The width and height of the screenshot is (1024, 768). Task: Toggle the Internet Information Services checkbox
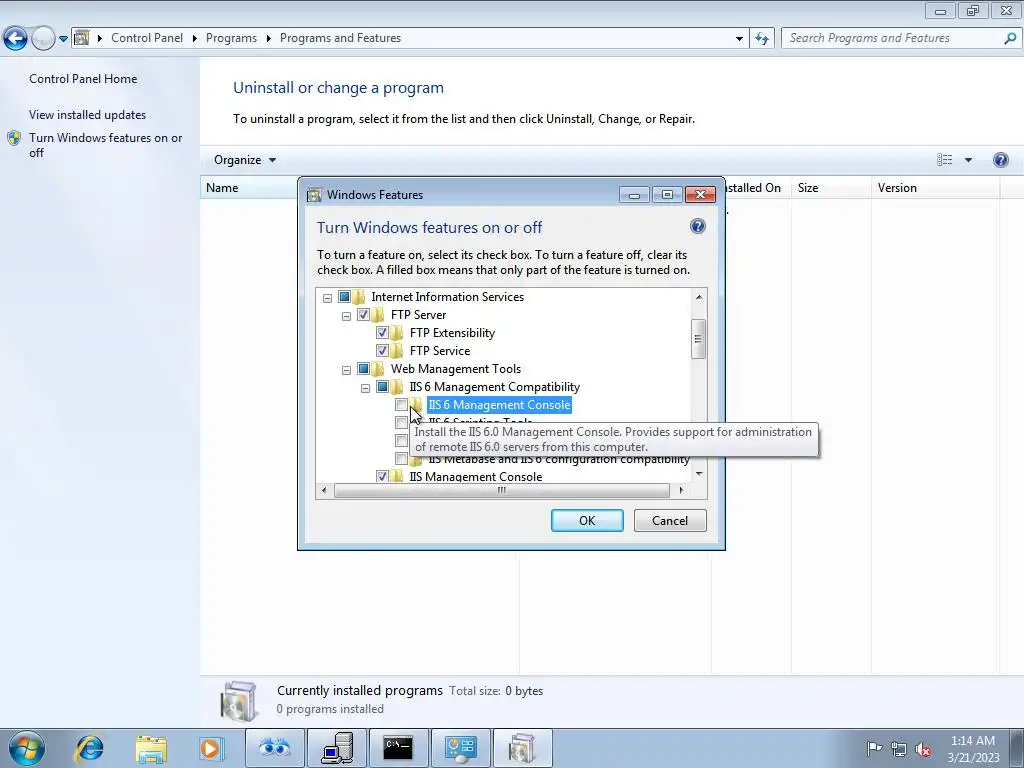coord(344,296)
